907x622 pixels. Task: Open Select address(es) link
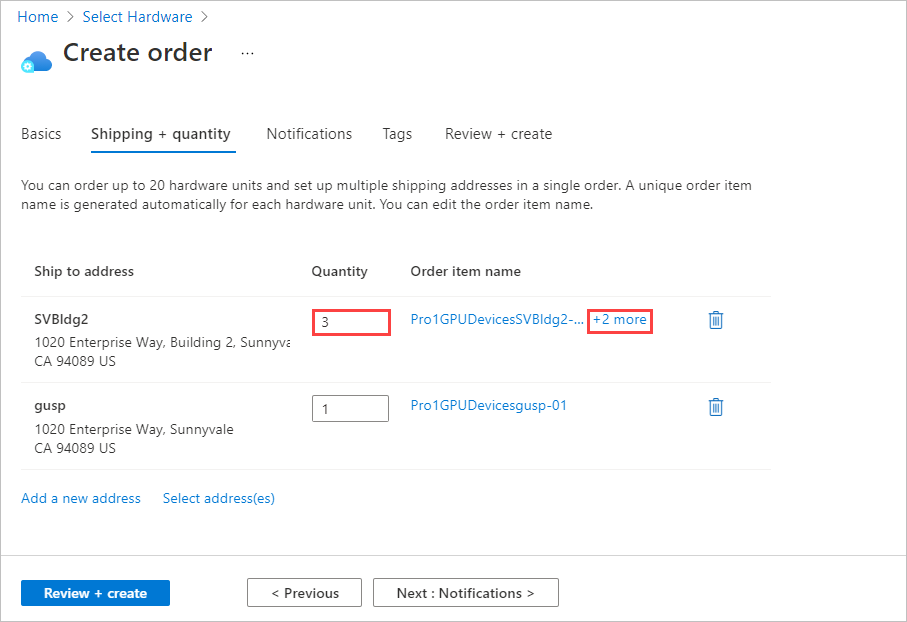218,498
